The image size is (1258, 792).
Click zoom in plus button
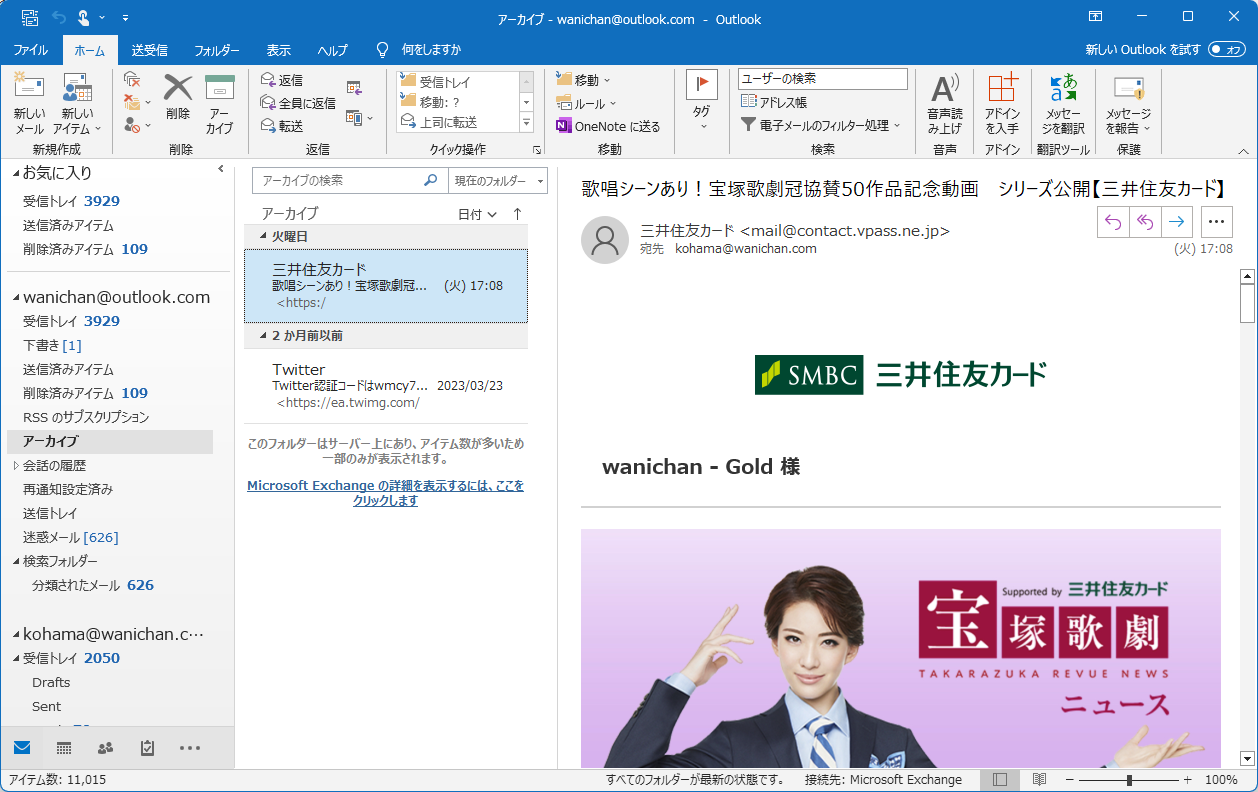coord(1187,780)
